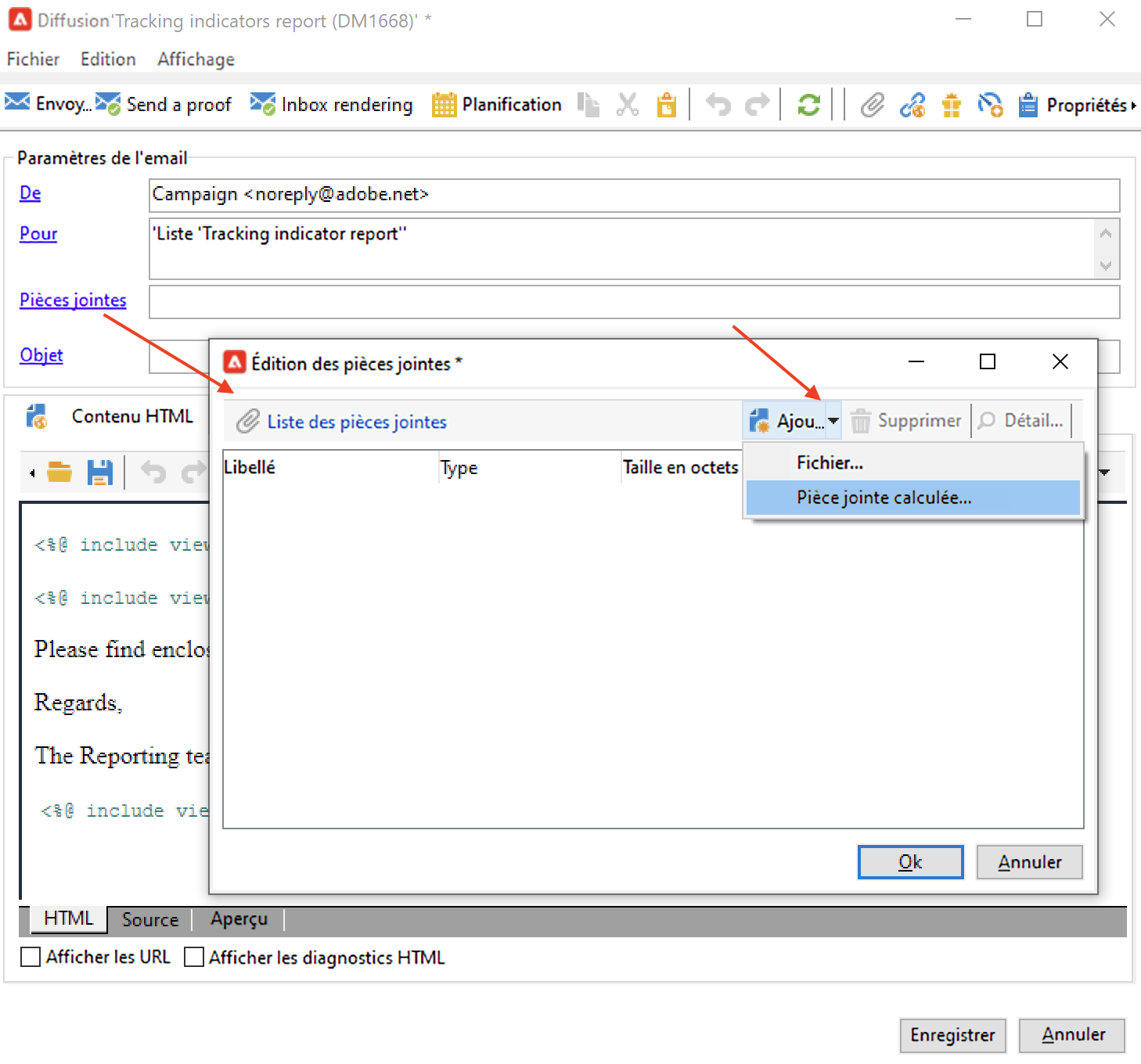The width and height of the screenshot is (1141, 1064).
Task: Click the De sender link
Action: pos(31,192)
